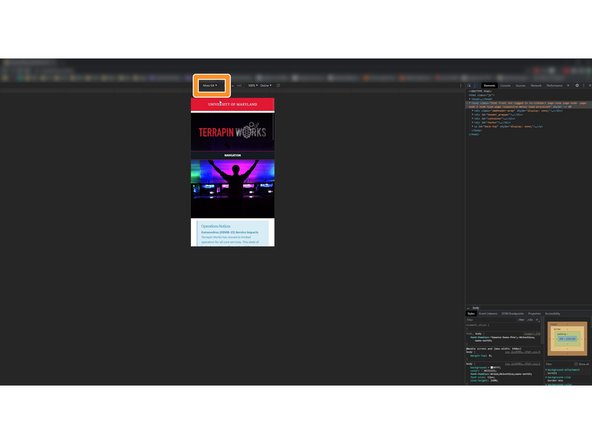Image resolution: width=592 pixels, height=444 pixels.
Task: Open DevTools settings gear icon
Action: pos(577,86)
